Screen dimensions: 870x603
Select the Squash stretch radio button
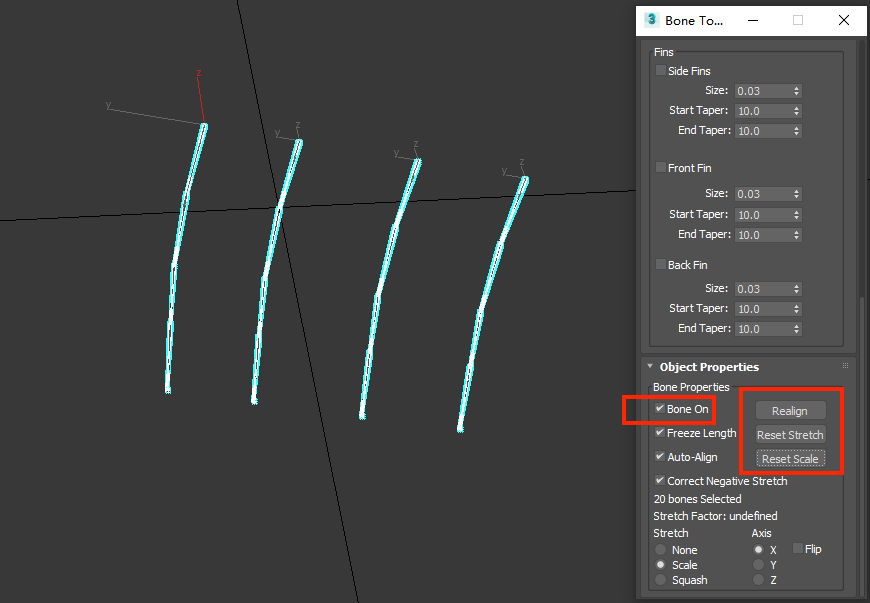coord(660,580)
